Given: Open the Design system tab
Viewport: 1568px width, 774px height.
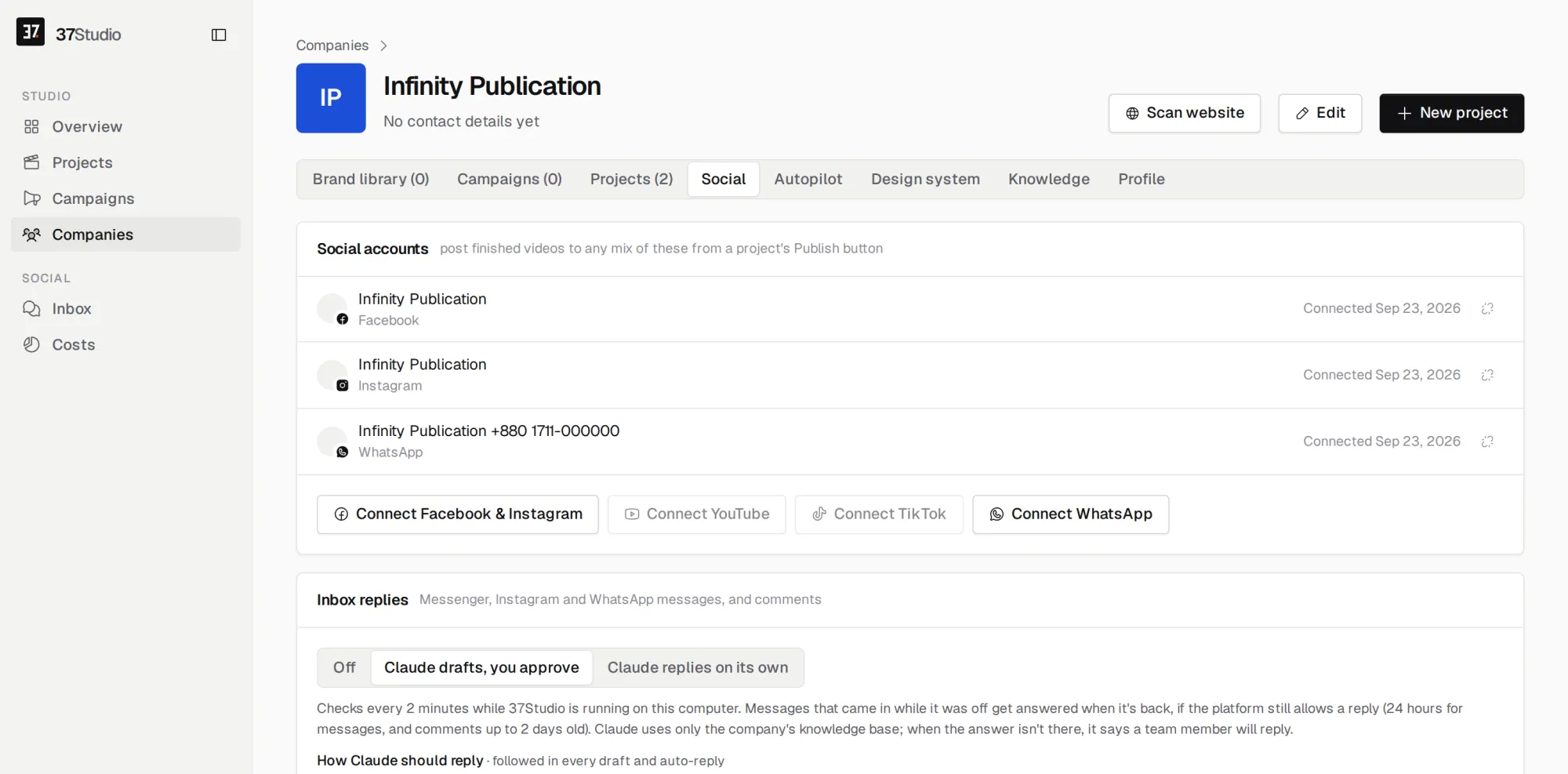Looking at the screenshot, I should (x=925, y=180).
